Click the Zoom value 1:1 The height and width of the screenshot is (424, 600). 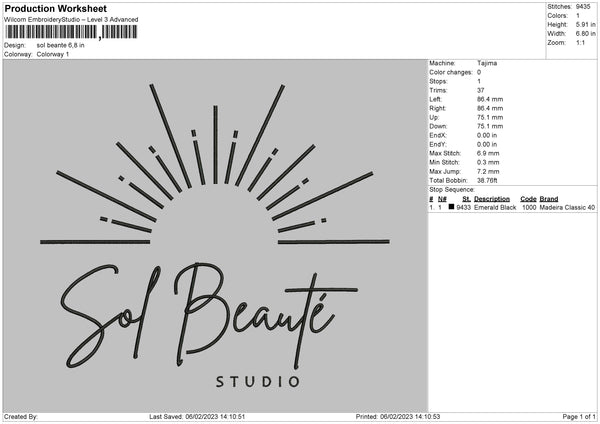point(580,42)
